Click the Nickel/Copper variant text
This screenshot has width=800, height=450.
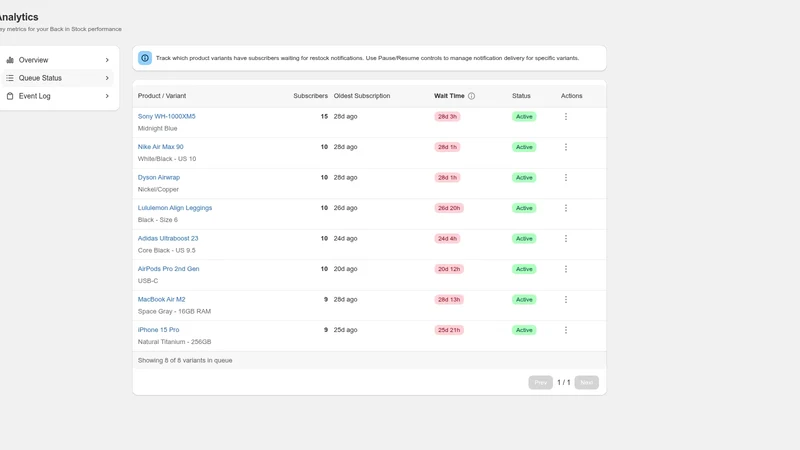[x=158, y=189]
